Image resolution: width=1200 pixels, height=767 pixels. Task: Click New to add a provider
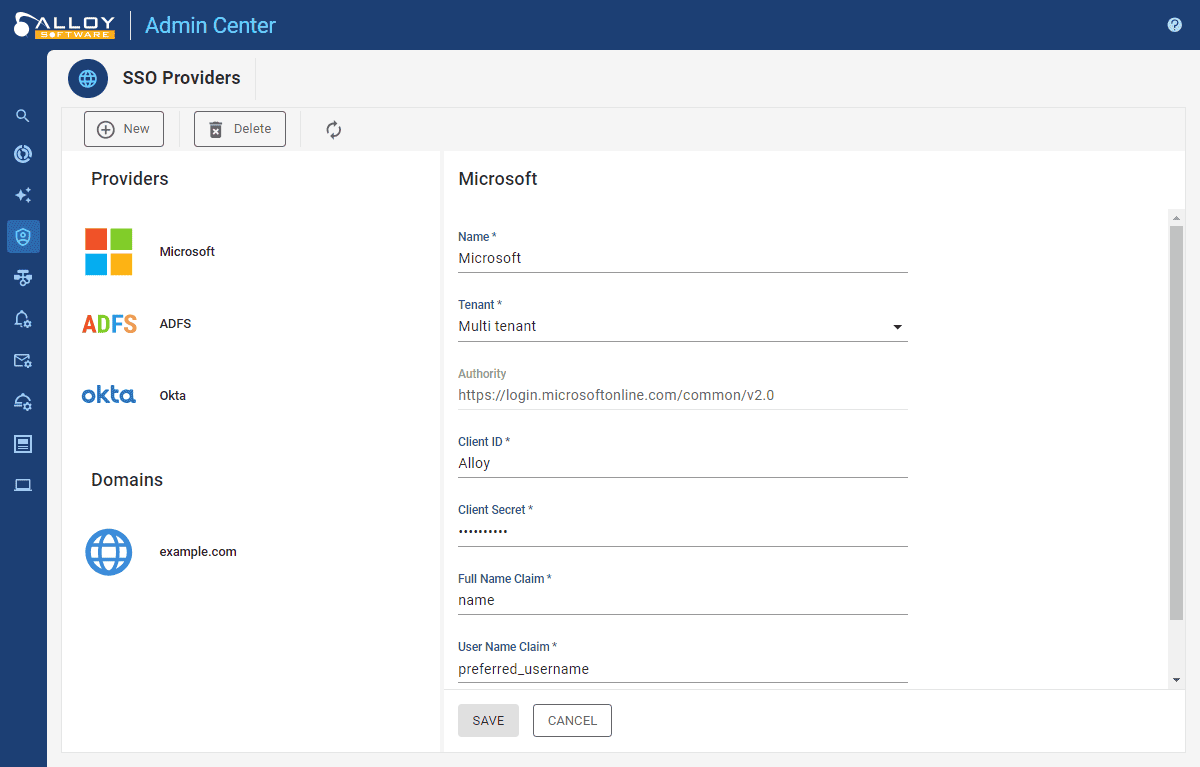click(124, 129)
